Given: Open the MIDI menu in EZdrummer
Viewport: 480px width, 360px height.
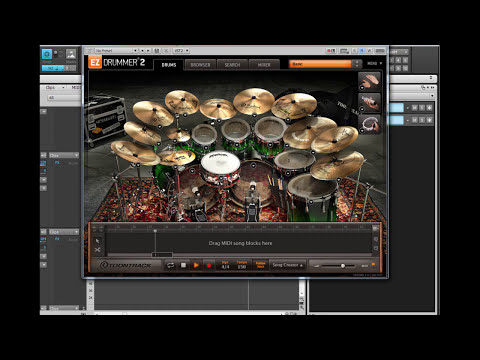Looking at the screenshot, I should pyautogui.click(x=375, y=63).
